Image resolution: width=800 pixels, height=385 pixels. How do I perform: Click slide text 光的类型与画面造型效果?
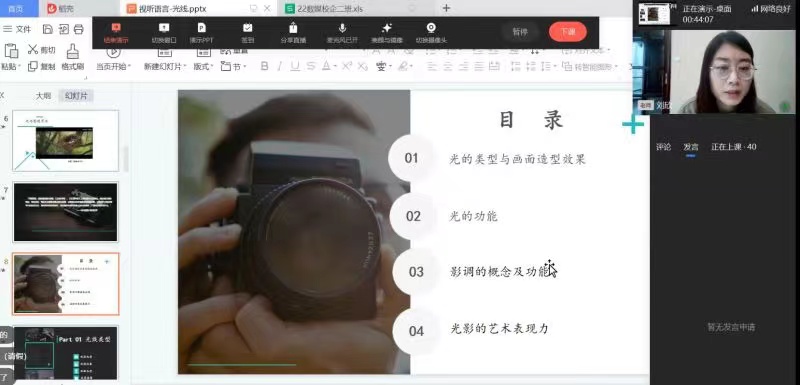click(x=517, y=159)
